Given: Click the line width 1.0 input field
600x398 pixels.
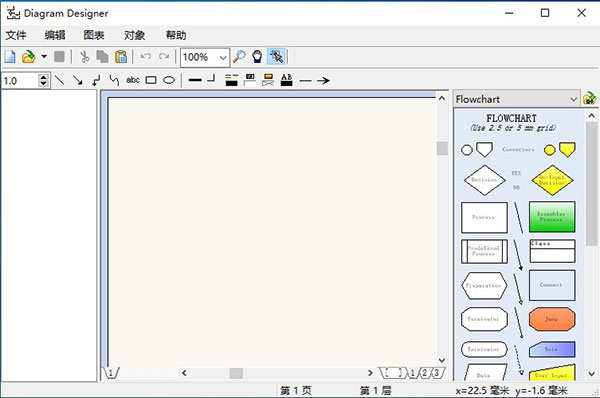Looking at the screenshot, I should (x=20, y=81).
